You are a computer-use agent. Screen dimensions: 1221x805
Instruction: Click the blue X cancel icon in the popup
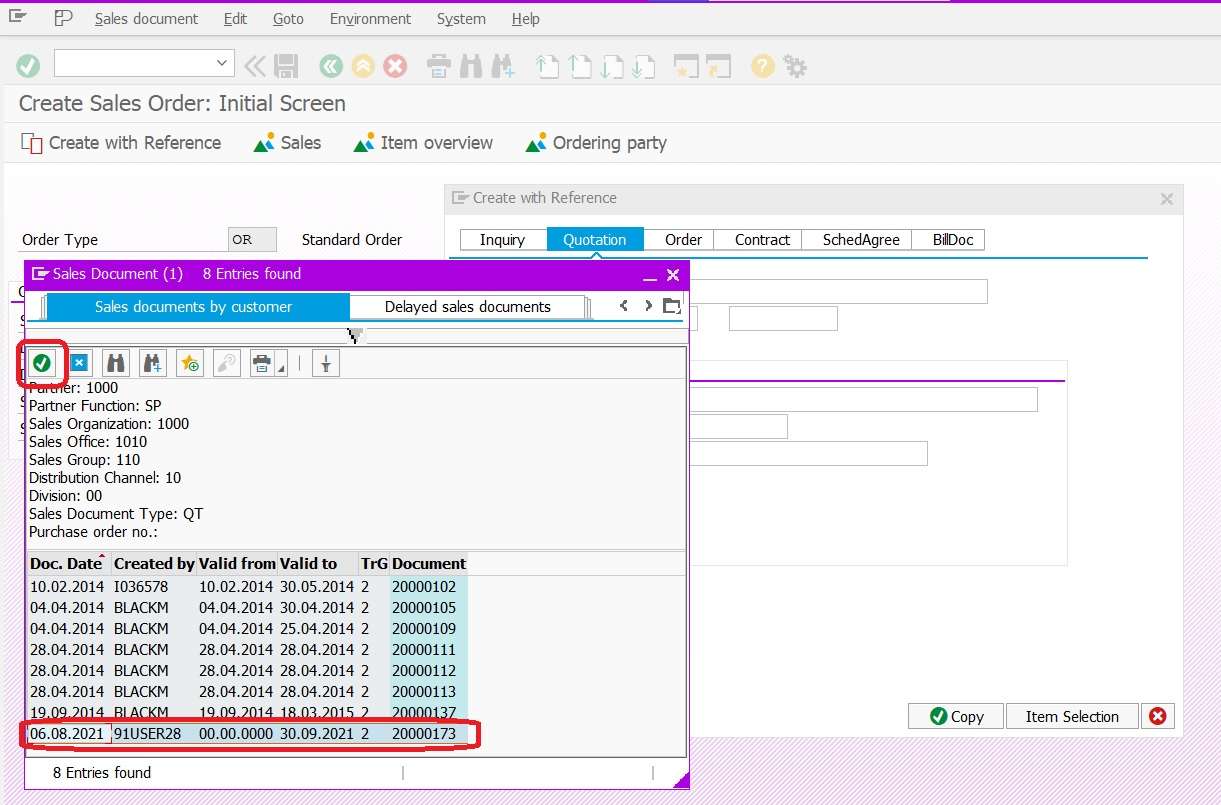(x=78, y=362)
